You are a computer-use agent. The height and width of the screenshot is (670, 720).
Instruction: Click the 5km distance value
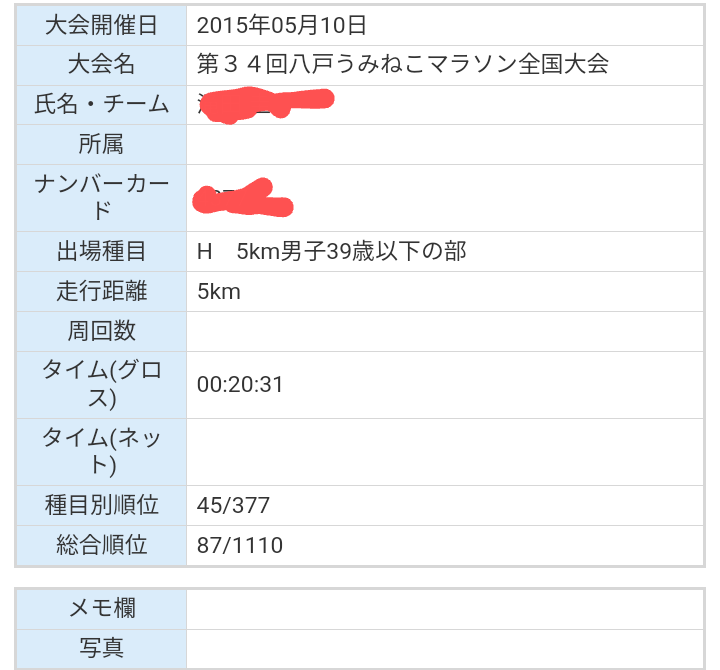point(219,291)
